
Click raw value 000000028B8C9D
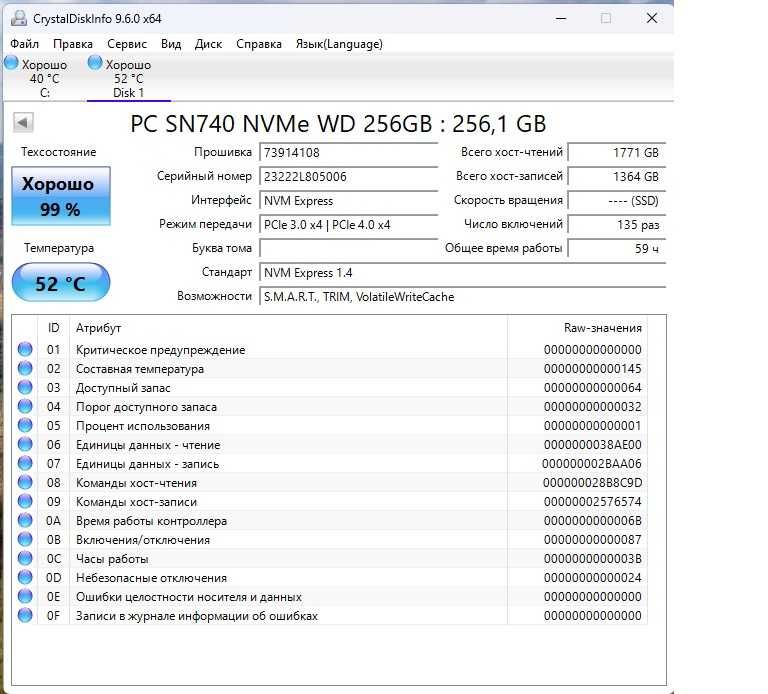[x=592, y=483]
